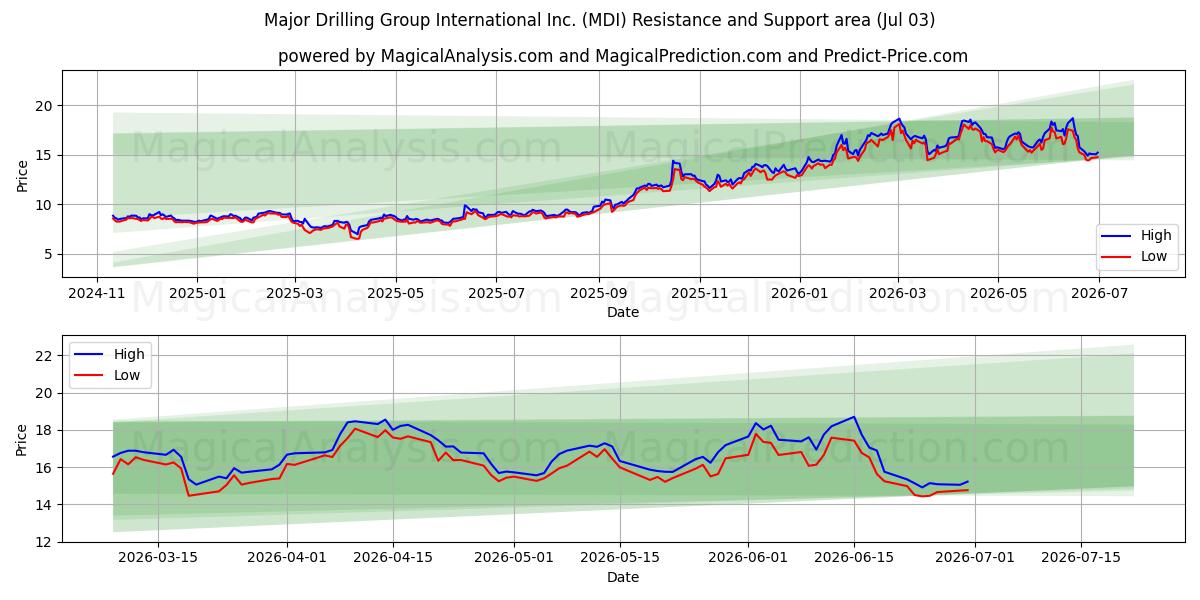Click the '2025-01' x-axis label on top chart
Screen dimensions: 1200x600
click(197, 293)
